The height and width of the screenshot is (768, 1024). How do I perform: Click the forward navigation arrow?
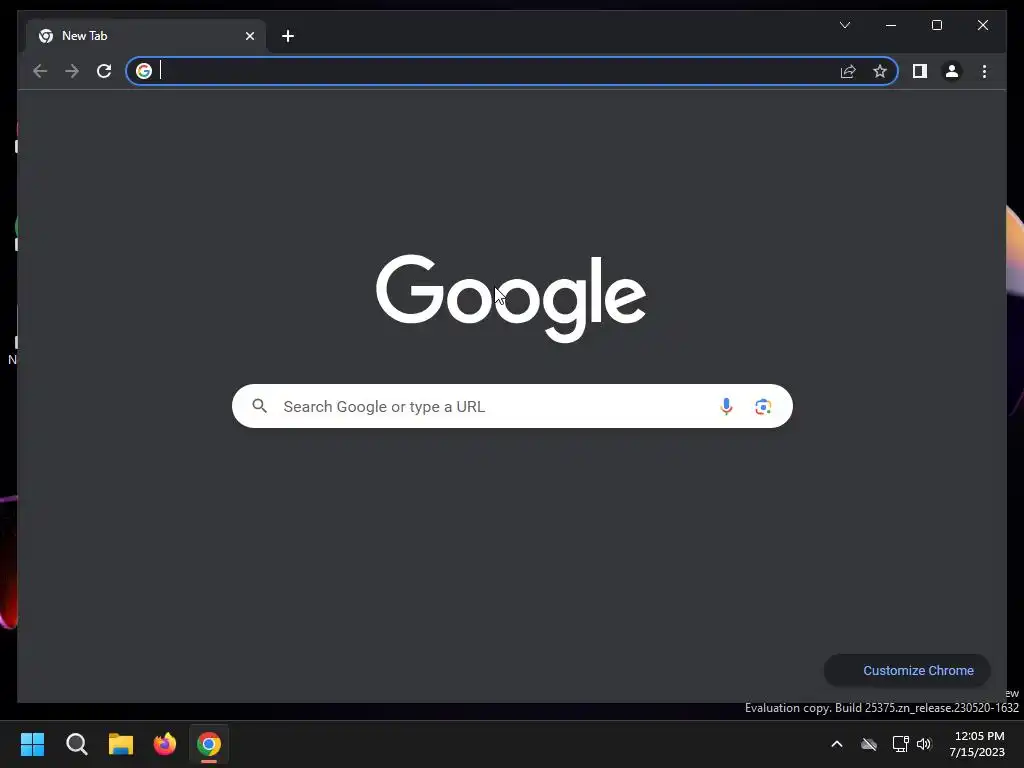(x=72, y=71)
